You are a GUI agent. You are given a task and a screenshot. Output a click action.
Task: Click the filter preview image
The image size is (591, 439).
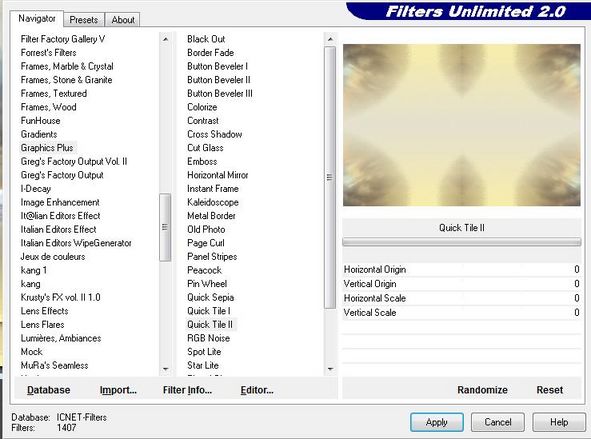(461, 125)
